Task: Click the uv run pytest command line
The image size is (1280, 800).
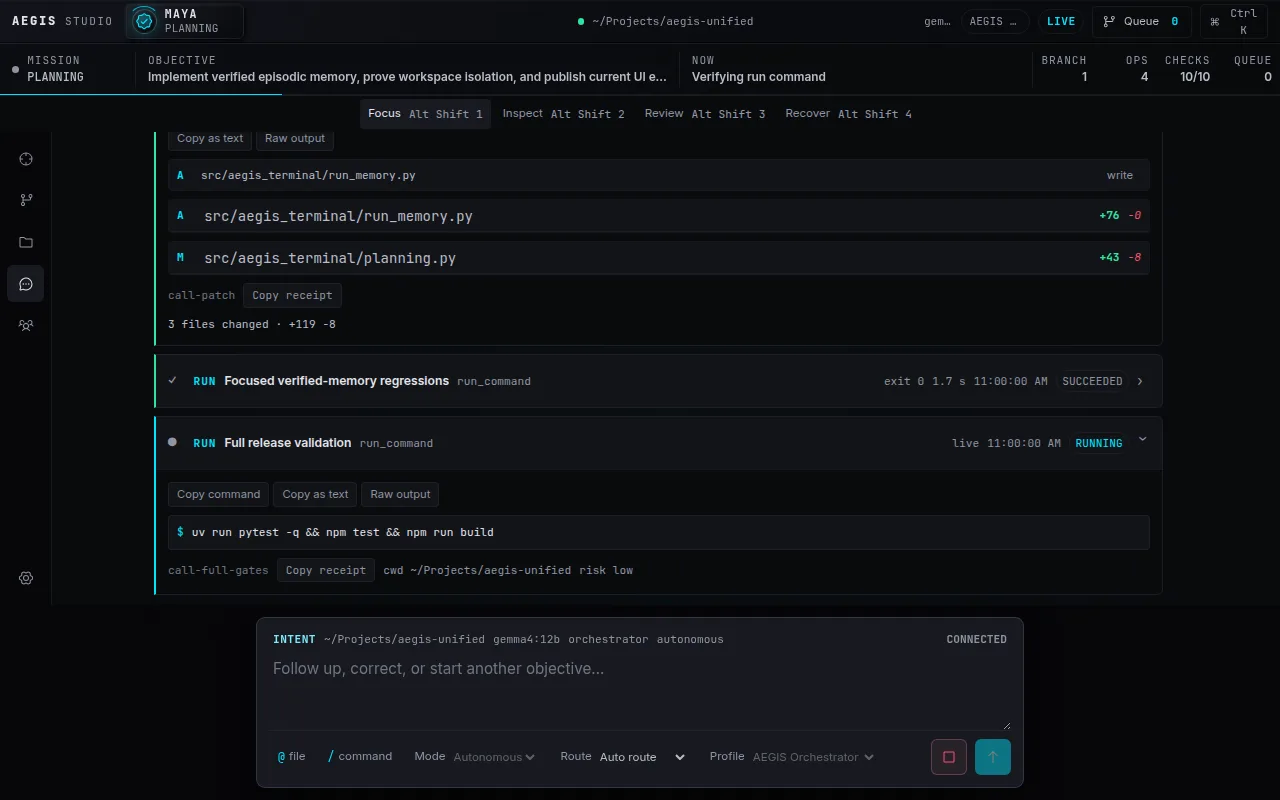Action: [x=659, y=532]
